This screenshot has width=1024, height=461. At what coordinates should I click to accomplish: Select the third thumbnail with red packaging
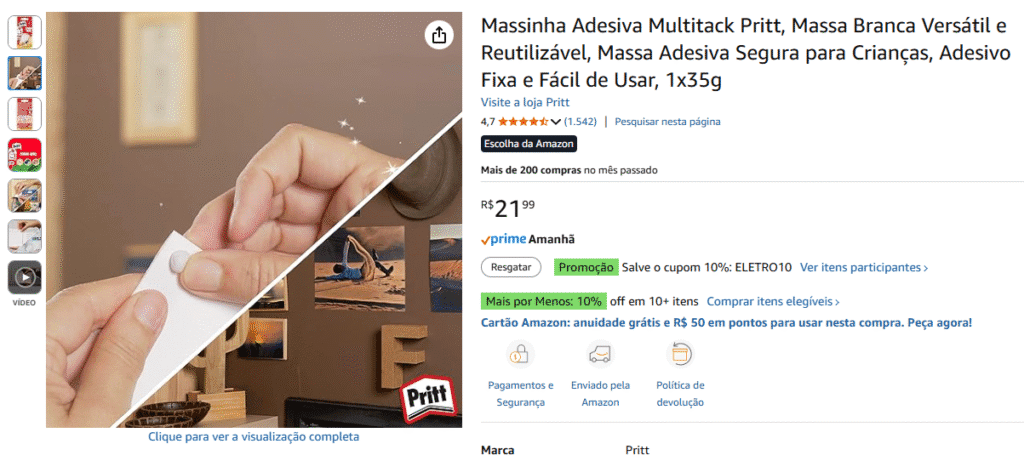(25, 114)
